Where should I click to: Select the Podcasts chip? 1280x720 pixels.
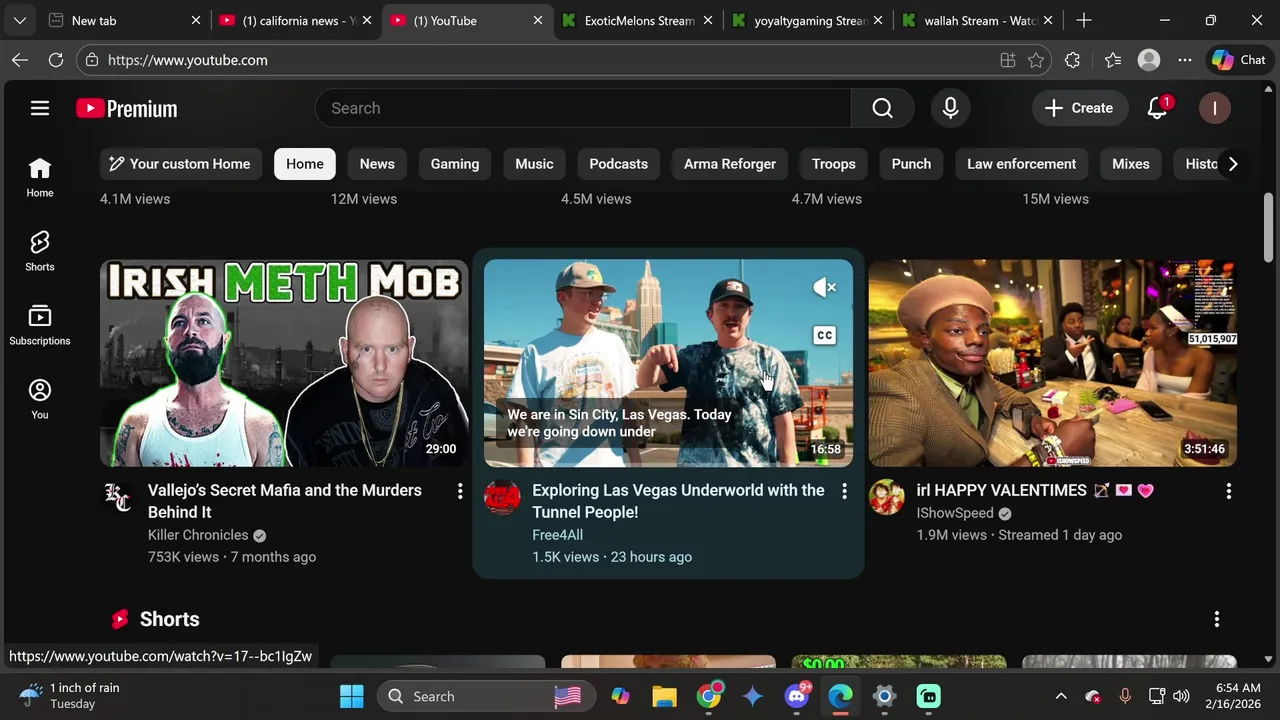tap(618, 164)
